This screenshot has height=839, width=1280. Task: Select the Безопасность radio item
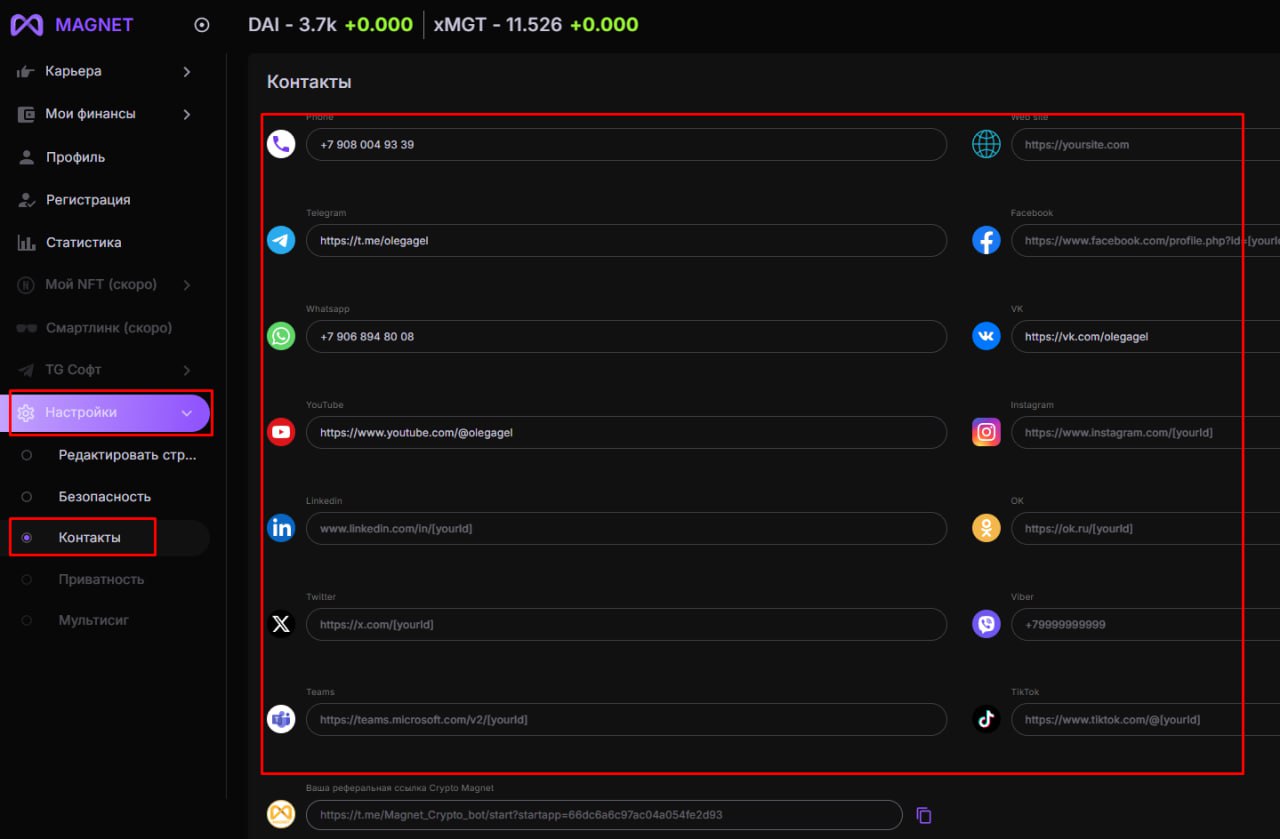[104, 496]
